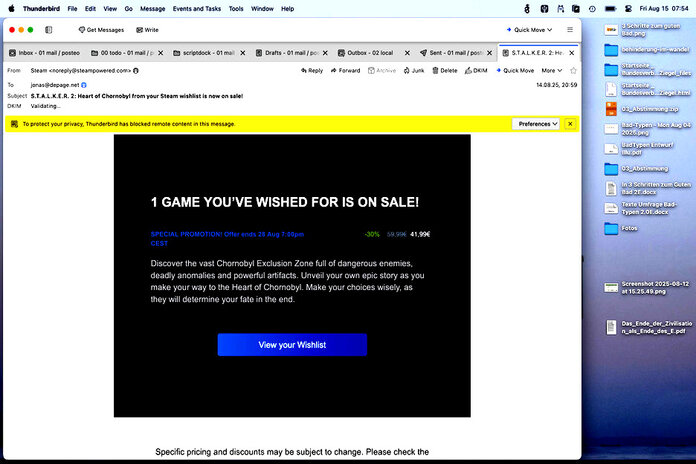This screenshot has height=464, width=696.
Task: Toggle the folder pane sidebar icon
Action: pyautogui.click(x=48, y=30)
